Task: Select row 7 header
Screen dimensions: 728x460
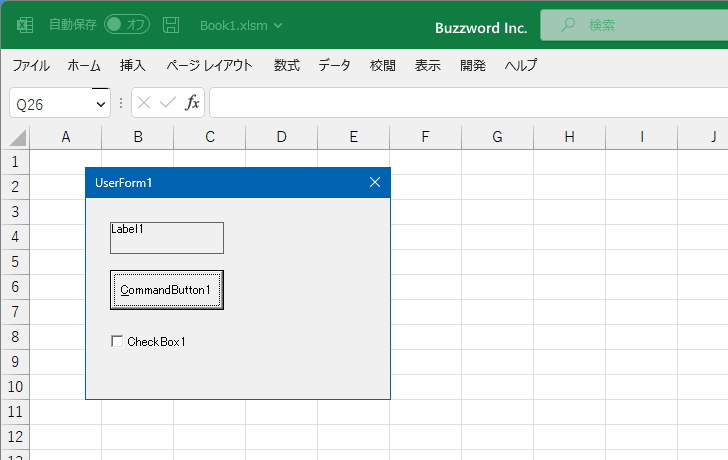Action: tap(15, 312)
